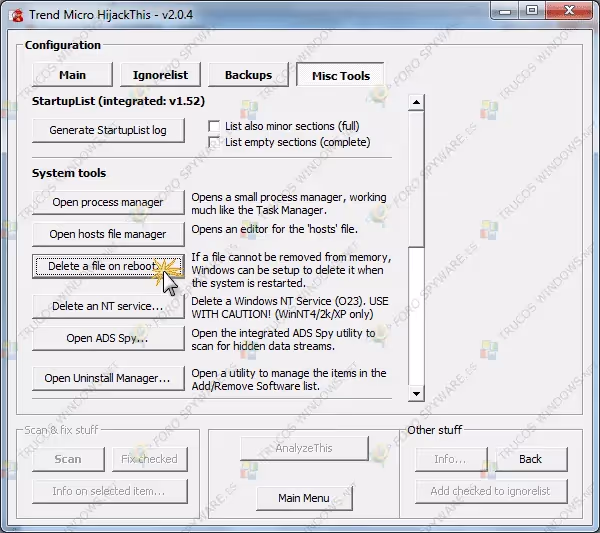
Task: Click the vertical scrollbar thumb
Action: click(x=416, y=178)
